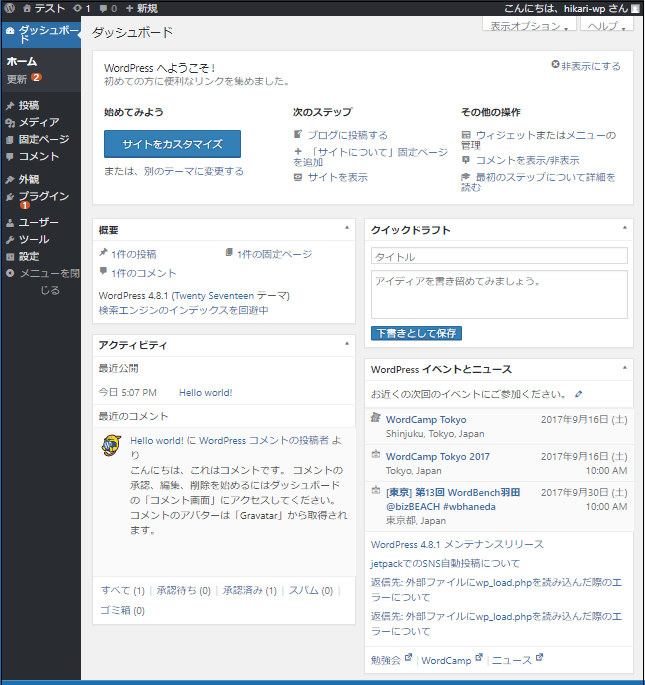Click the プラグイン plug icon

click(10, 197)
